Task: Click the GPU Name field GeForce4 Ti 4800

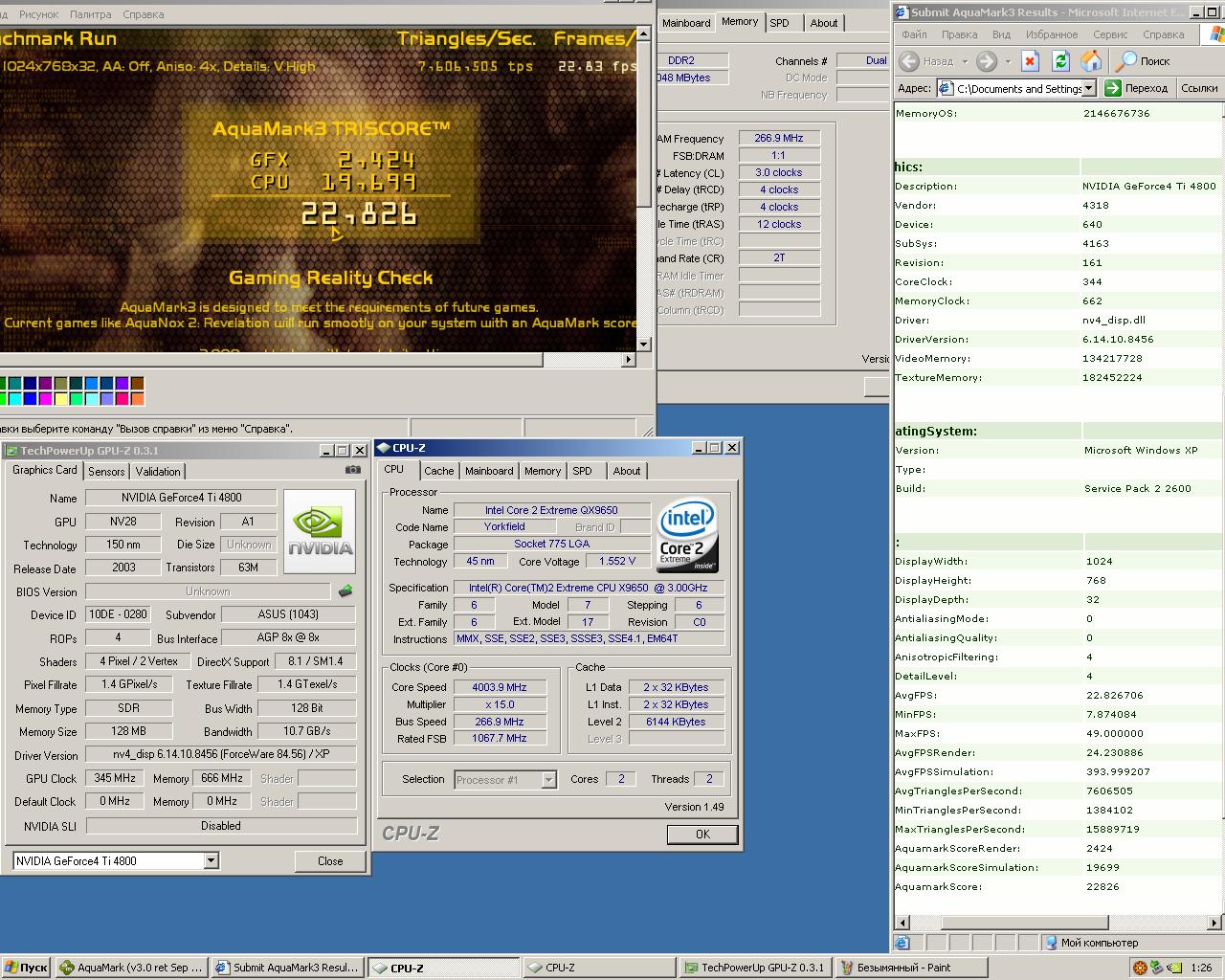Action: tap(181, 498)
